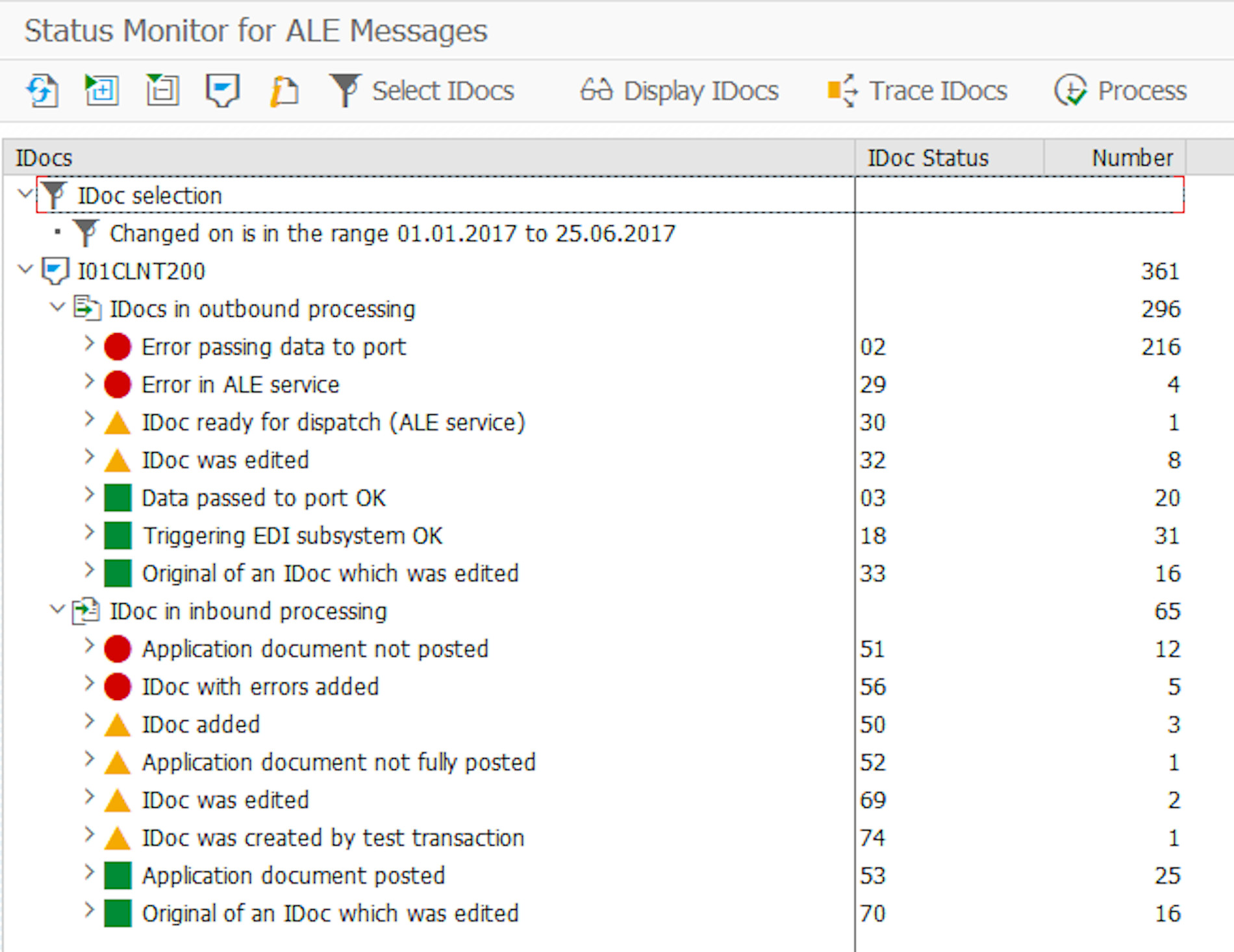This screenshot has height=952, width=1234.
Task: Click the Process button
Action: [x=1120, y=90]
